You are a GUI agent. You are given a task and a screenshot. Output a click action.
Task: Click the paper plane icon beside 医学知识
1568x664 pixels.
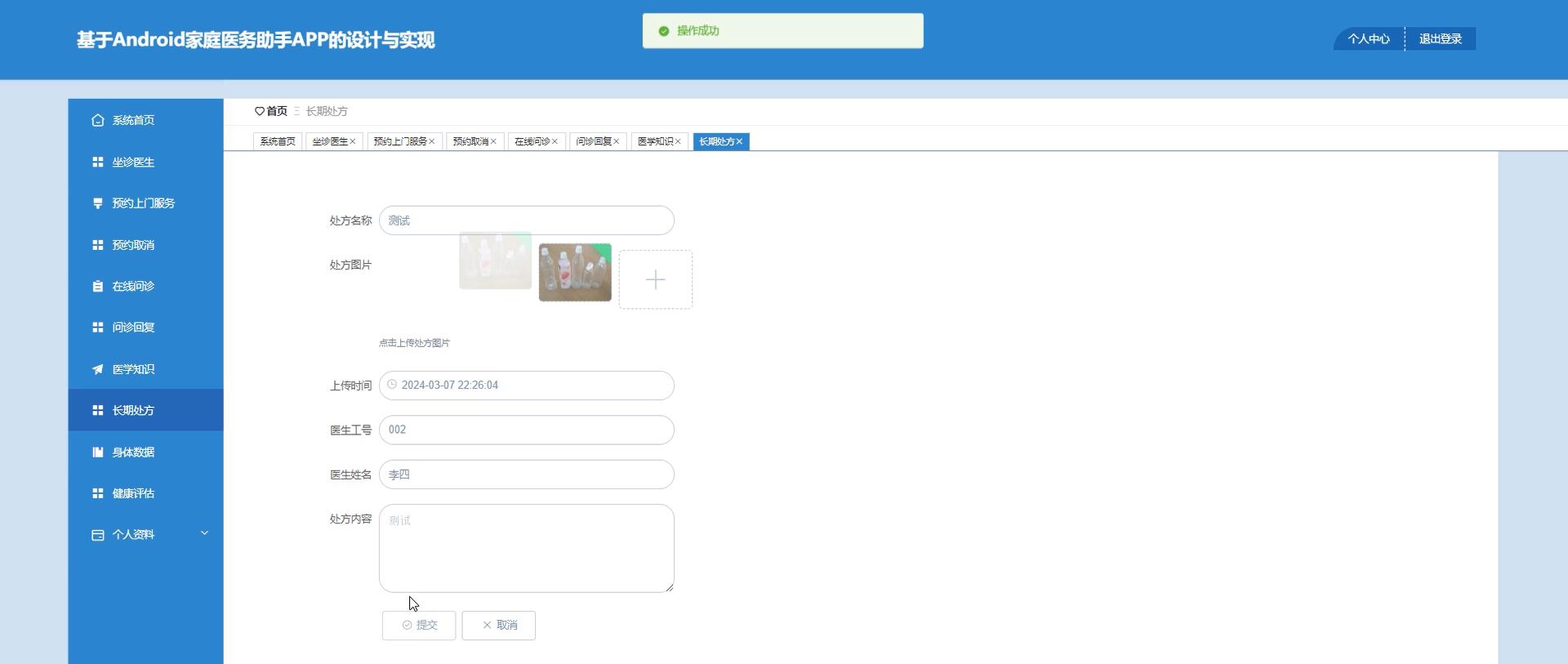(x=98, y=369)
